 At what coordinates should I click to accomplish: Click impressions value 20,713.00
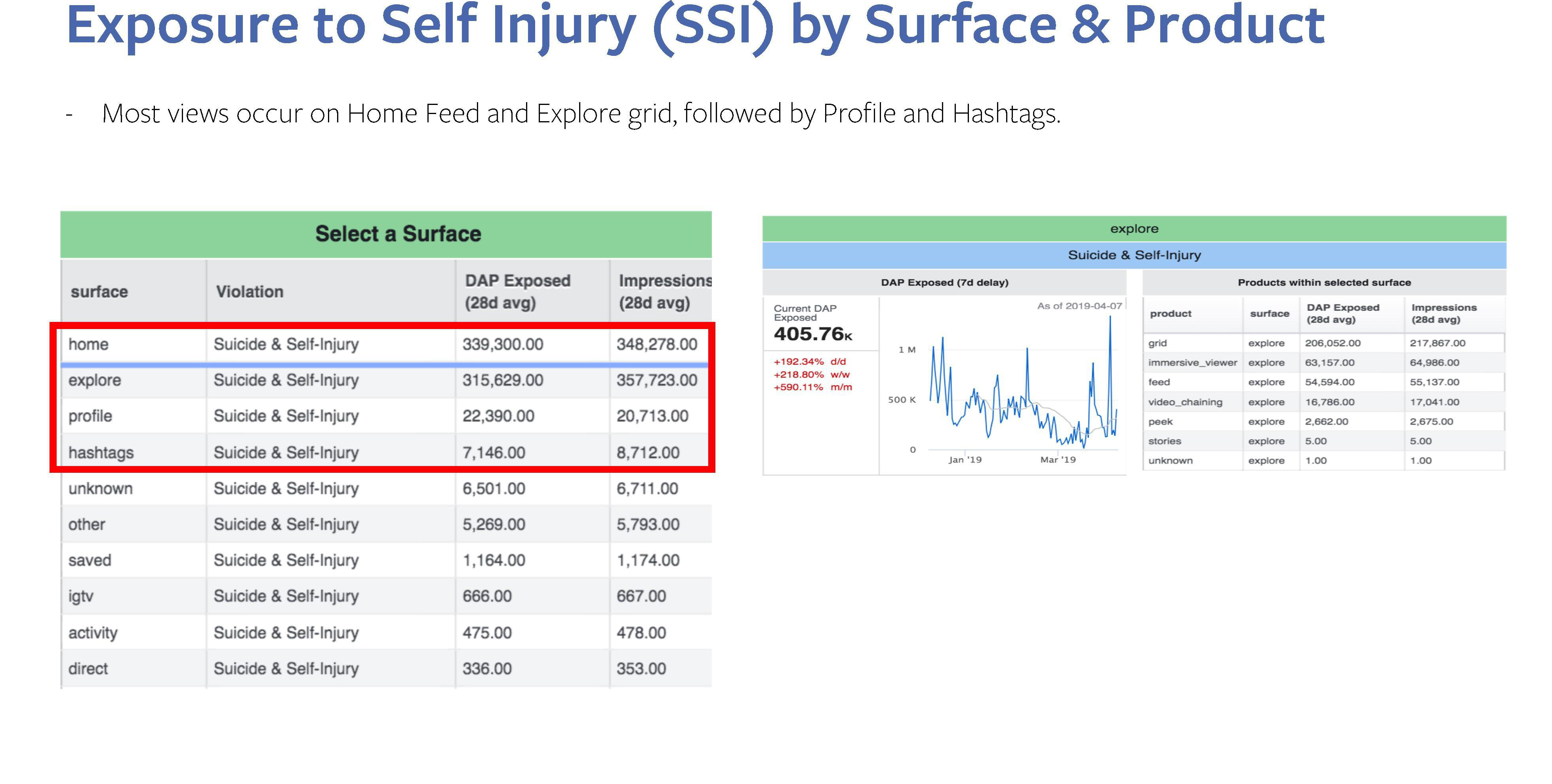[x=652, y=416]
